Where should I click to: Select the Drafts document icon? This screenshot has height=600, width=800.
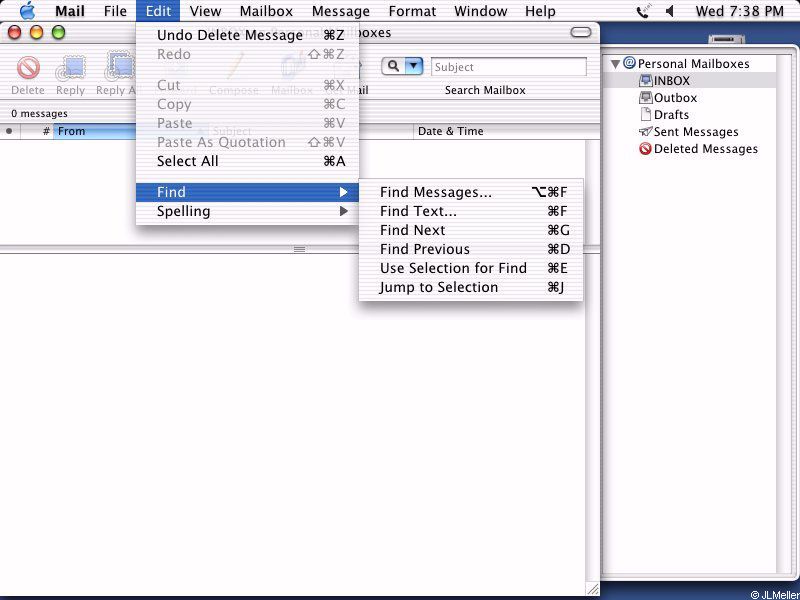point(646,114)
